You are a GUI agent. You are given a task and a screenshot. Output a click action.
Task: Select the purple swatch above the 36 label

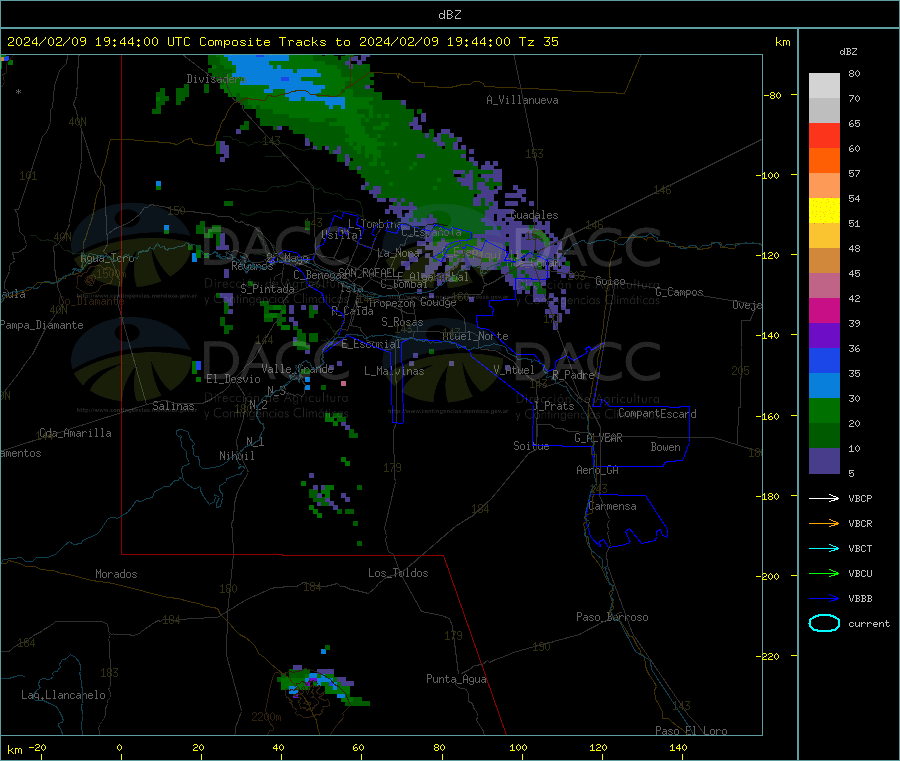pos(824,336)
